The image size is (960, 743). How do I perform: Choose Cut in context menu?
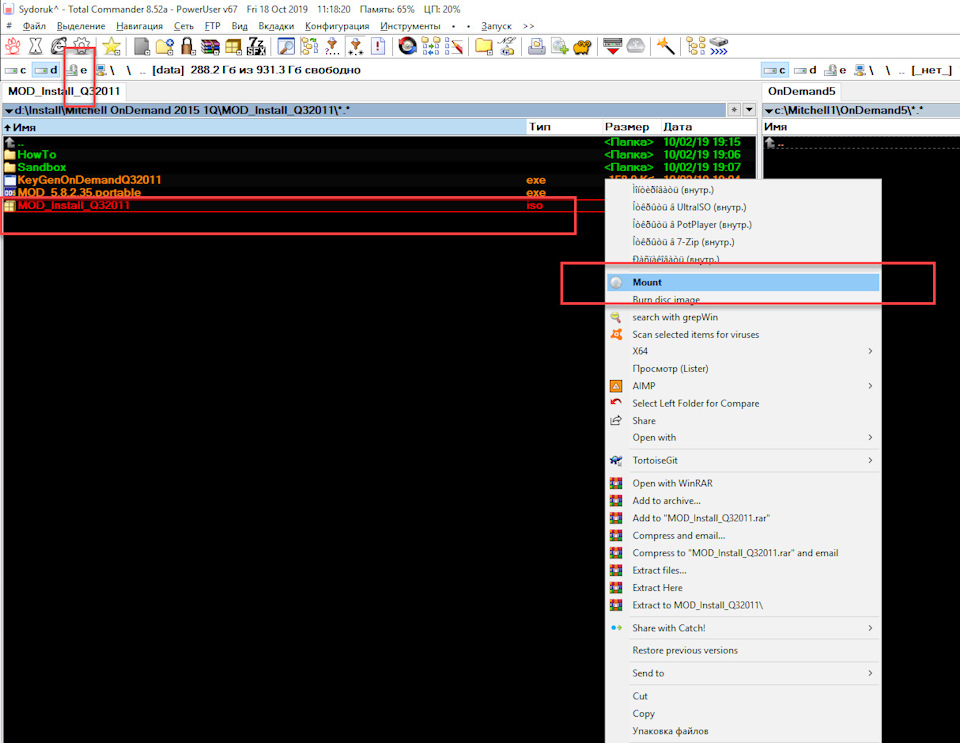(743, 696)
